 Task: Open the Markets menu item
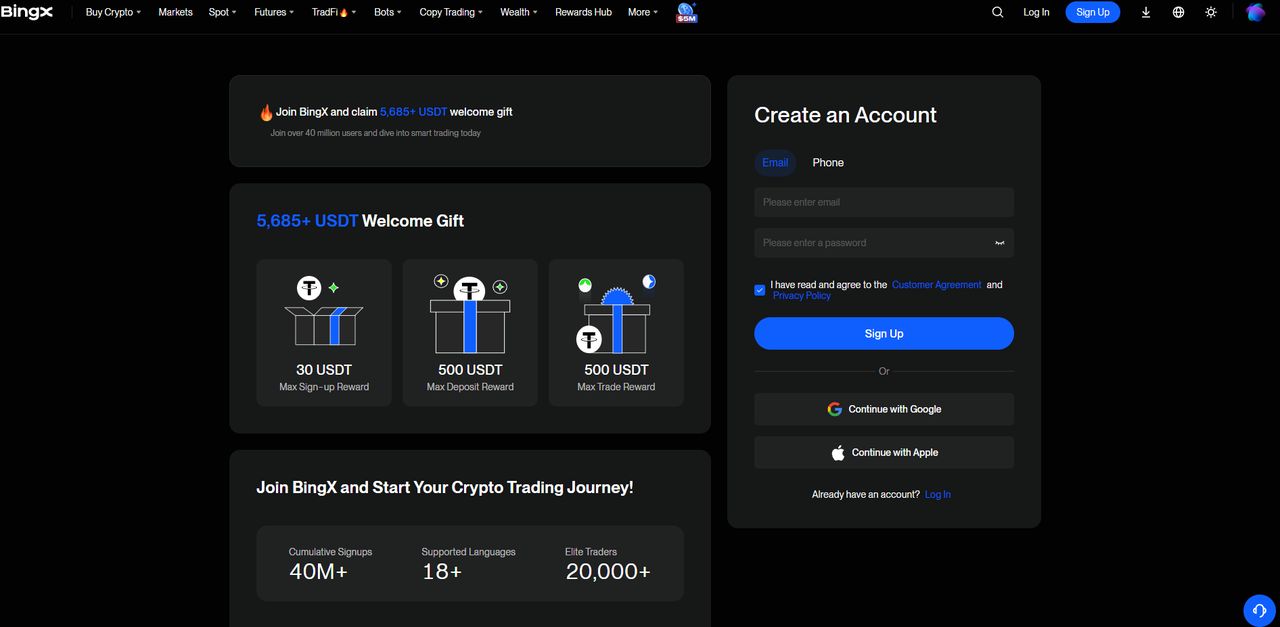click(x=175, y=12)
